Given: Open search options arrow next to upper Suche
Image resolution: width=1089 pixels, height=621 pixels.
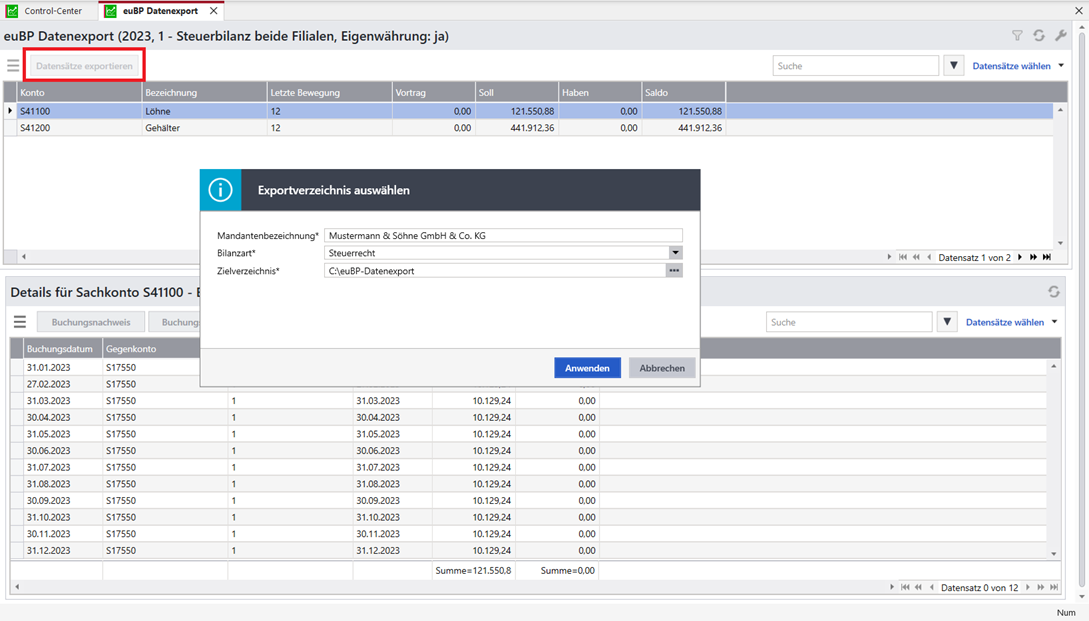Looking at the screenshot, I should [954, 66].
